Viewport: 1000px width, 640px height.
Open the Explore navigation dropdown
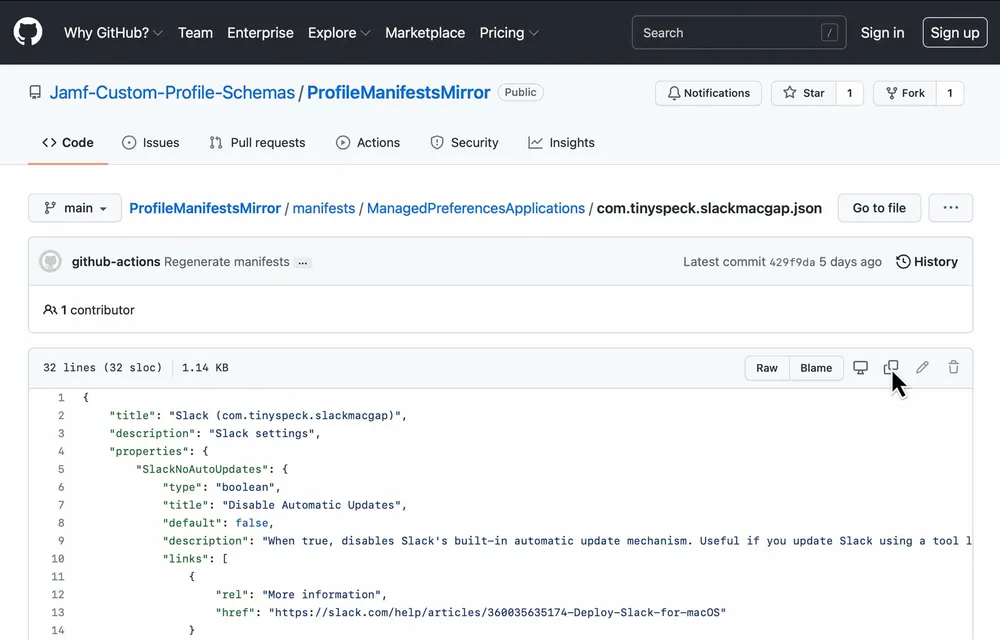click(338, 32)
